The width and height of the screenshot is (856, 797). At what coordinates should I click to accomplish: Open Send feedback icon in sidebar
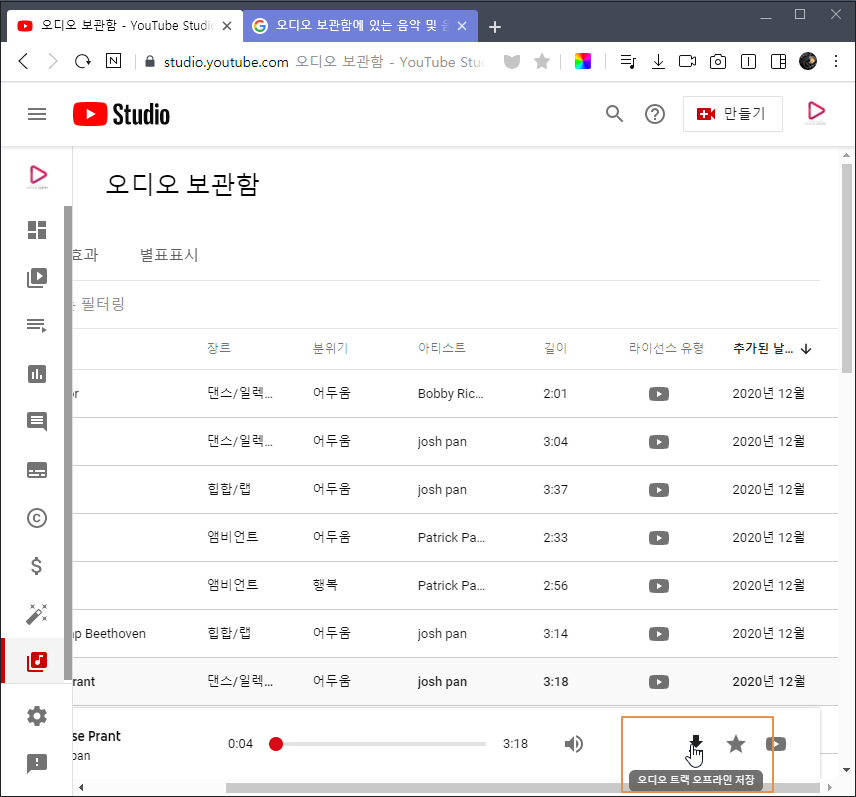(x=37, y=764)
